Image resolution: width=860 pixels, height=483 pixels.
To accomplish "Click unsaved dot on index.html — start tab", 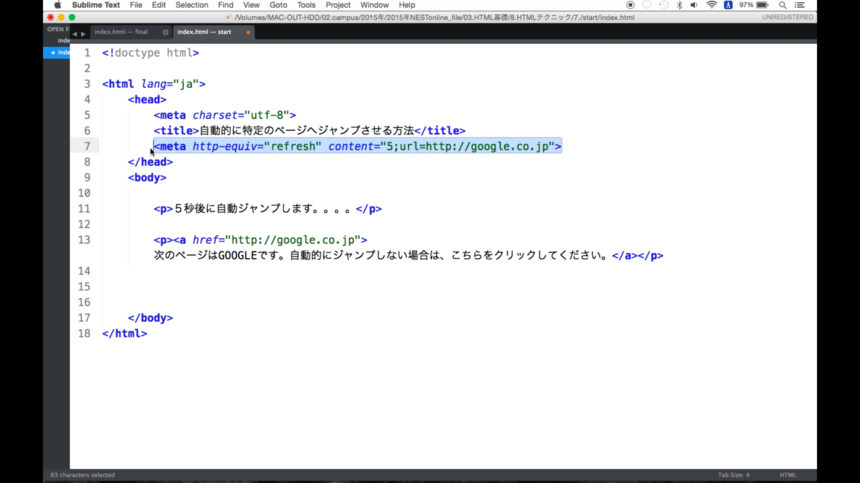I will (248, 32).
